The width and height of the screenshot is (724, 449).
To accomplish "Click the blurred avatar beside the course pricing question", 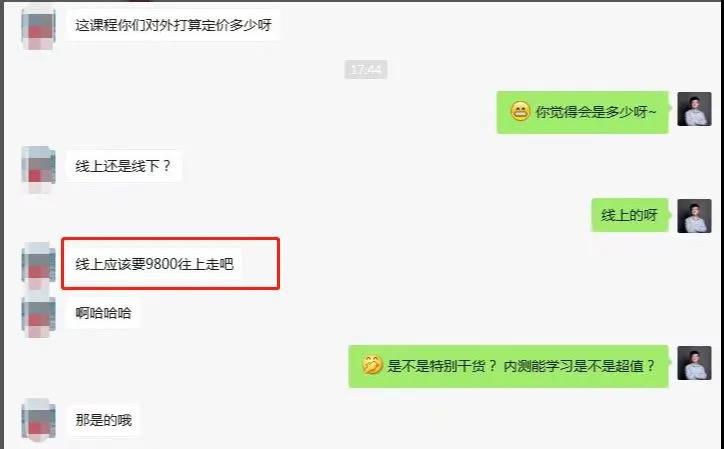I will [39, 27].
